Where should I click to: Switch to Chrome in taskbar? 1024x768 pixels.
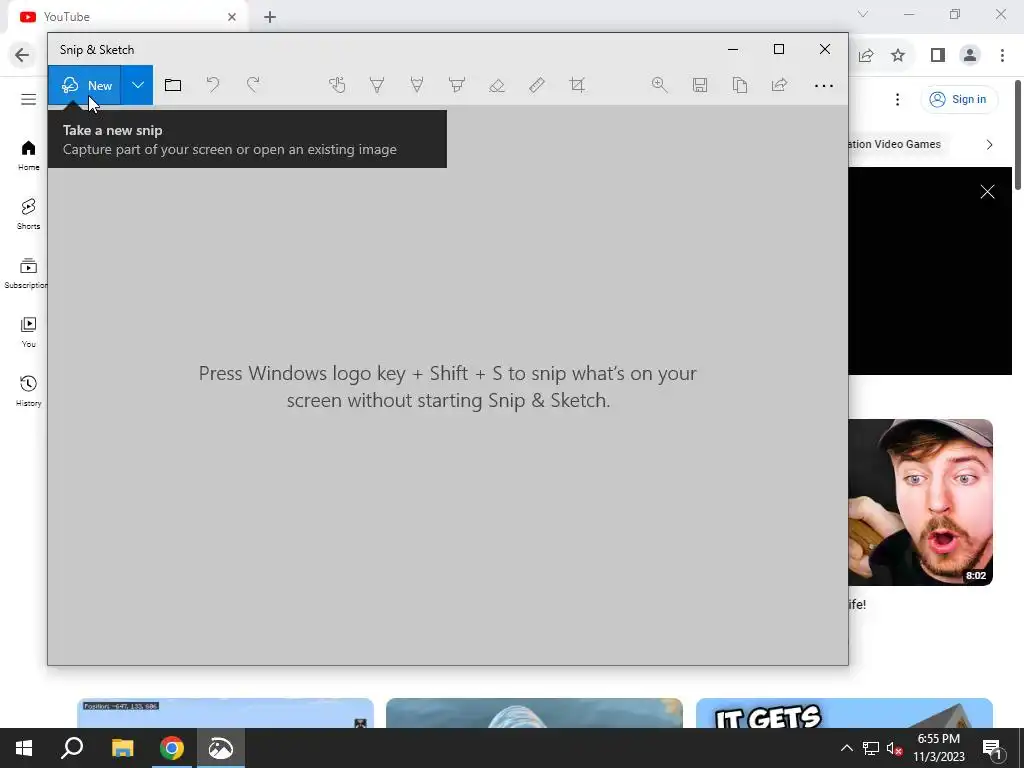pos(172,748)
